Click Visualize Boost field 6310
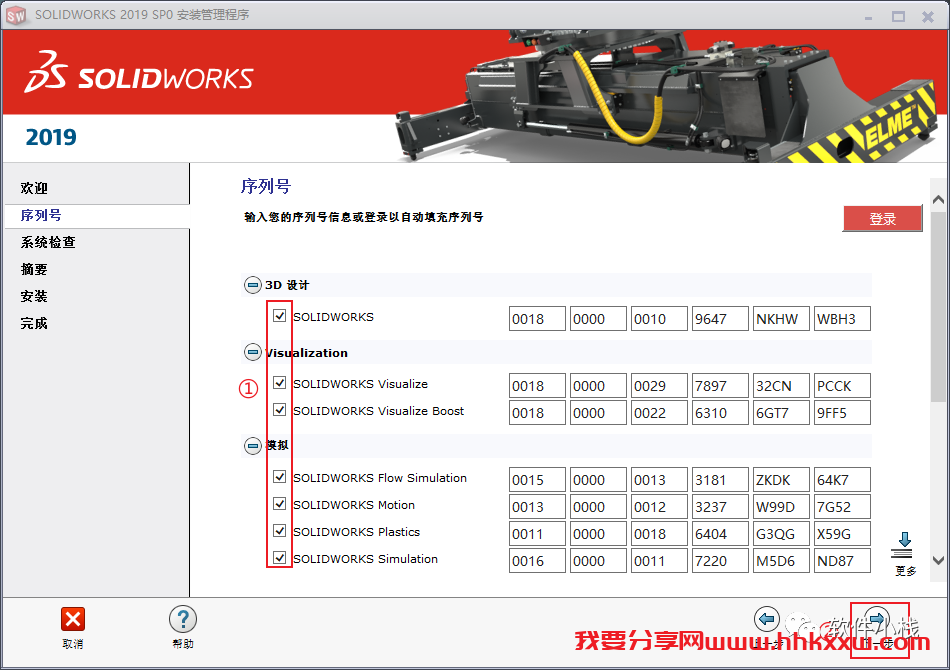This screenshot has width=950, height=670. click(x=720, y=413)
